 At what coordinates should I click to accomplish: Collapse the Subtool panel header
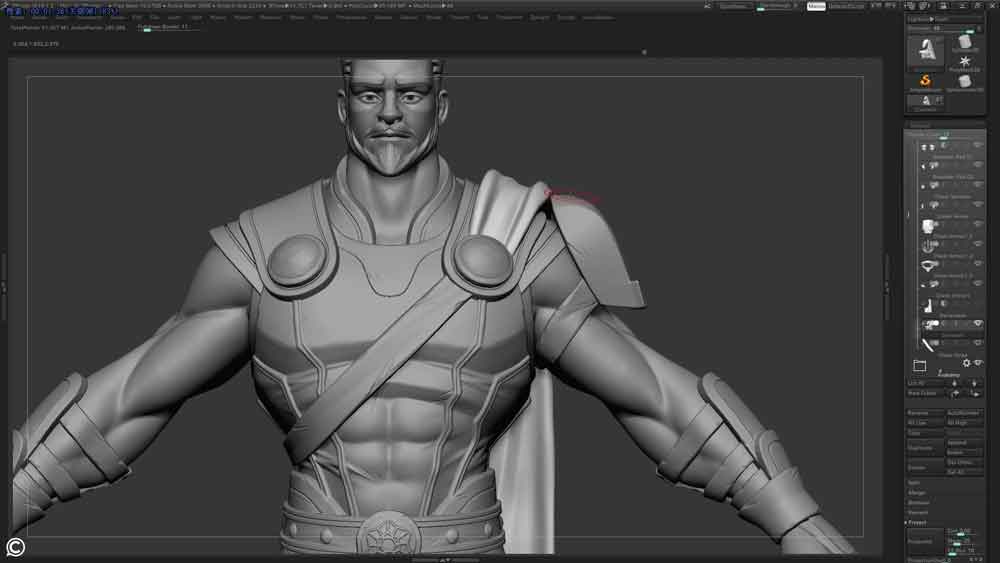coord(920,125)
